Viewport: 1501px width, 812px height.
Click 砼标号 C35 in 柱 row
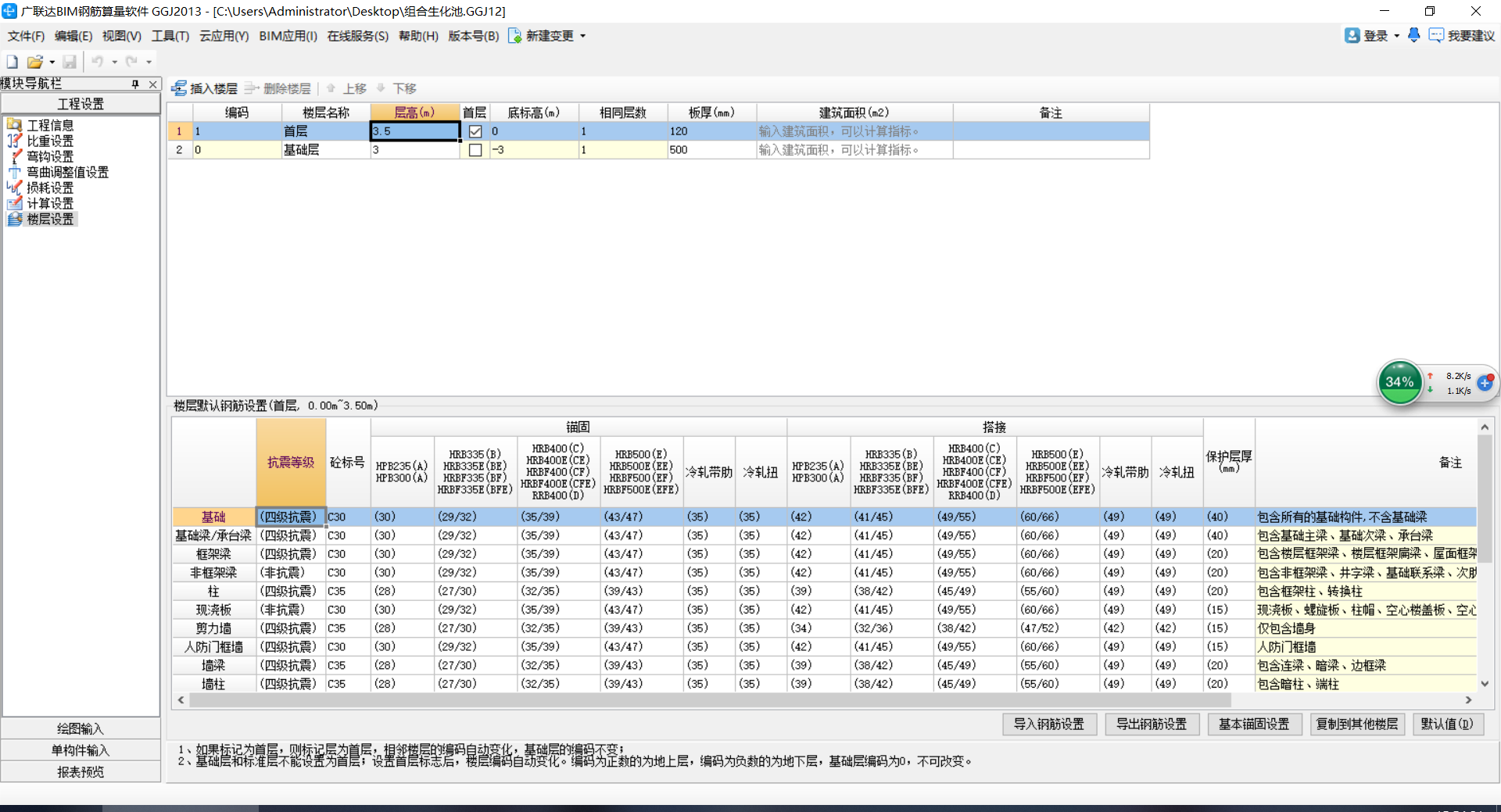pyautogui.click(x=348, y=592)
